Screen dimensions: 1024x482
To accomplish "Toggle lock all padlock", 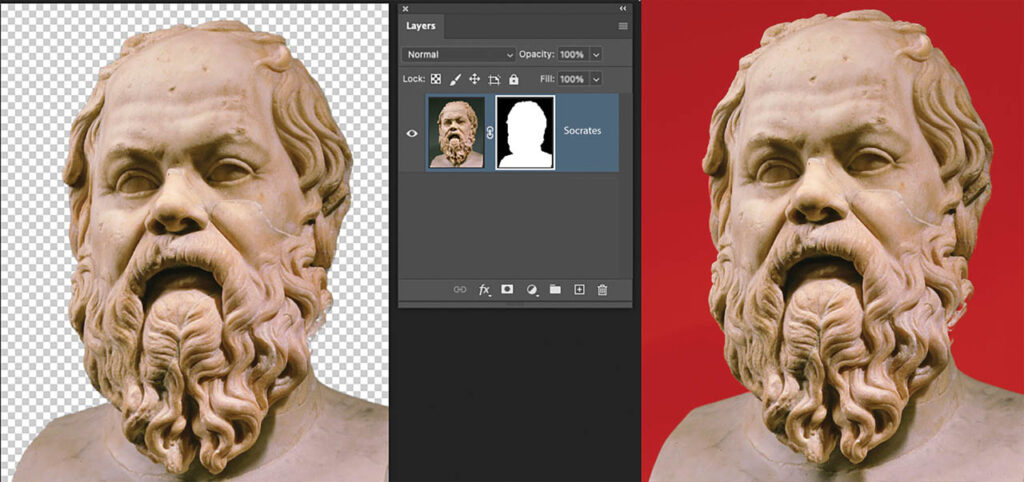I will pos(513,79).
